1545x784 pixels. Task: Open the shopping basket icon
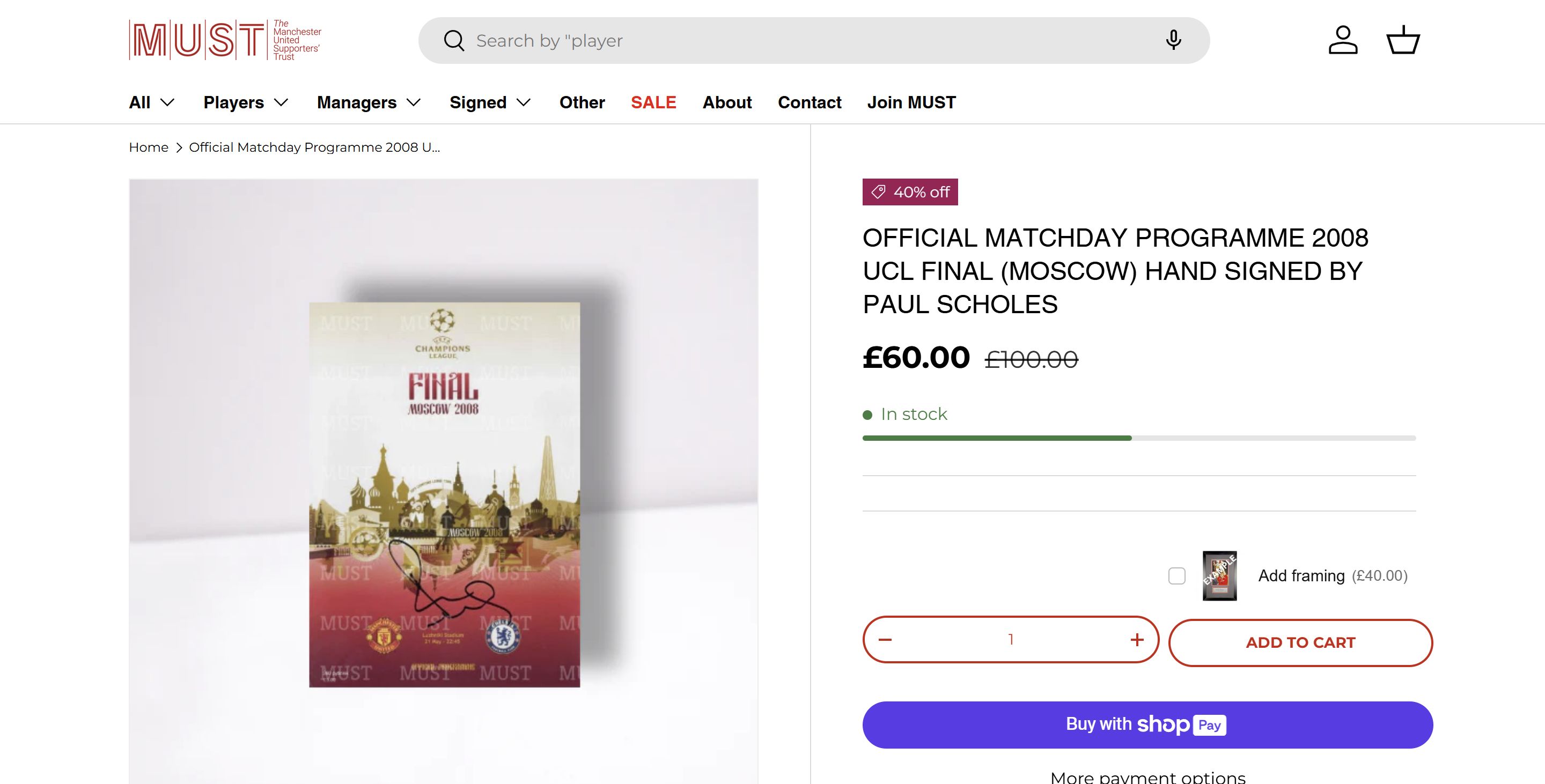click(x=1403, y=40)
